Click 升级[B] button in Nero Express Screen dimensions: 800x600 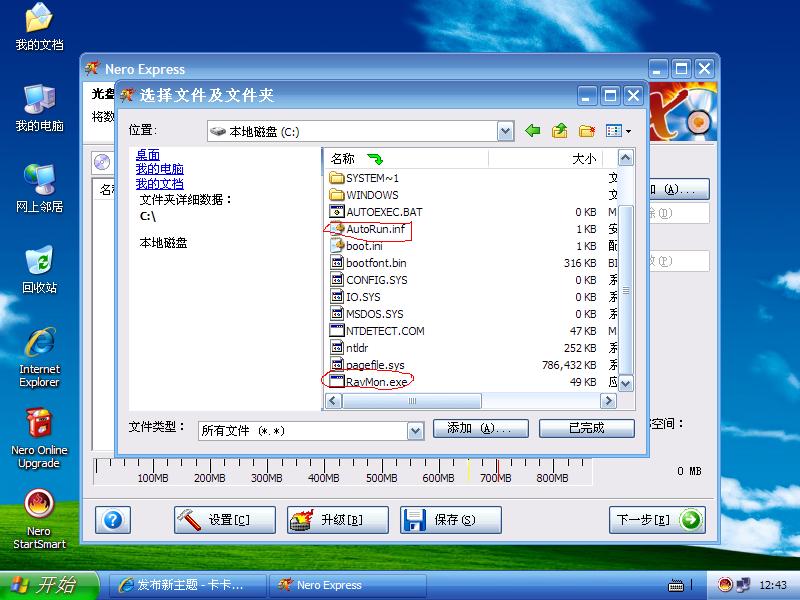pyautogui.click(x=338, y=520)
